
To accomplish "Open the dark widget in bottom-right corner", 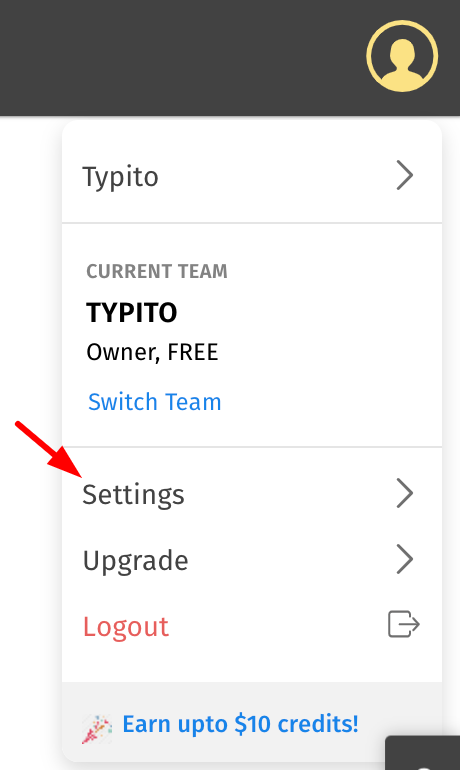I will tap(423, 753).
